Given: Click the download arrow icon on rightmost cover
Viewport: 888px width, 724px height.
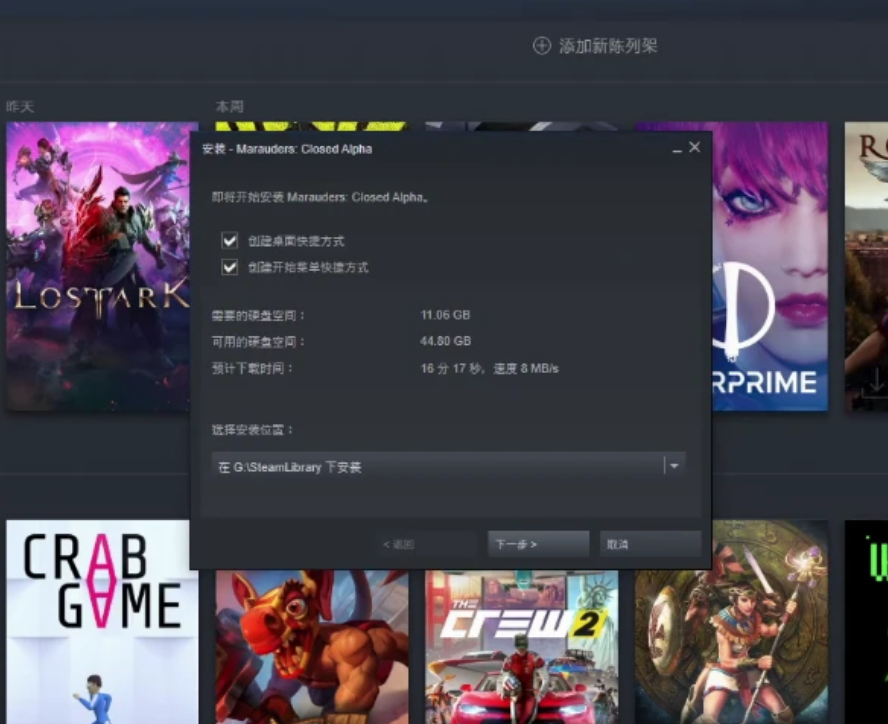Looking at the screenshot, I should (x=876, y=382).
